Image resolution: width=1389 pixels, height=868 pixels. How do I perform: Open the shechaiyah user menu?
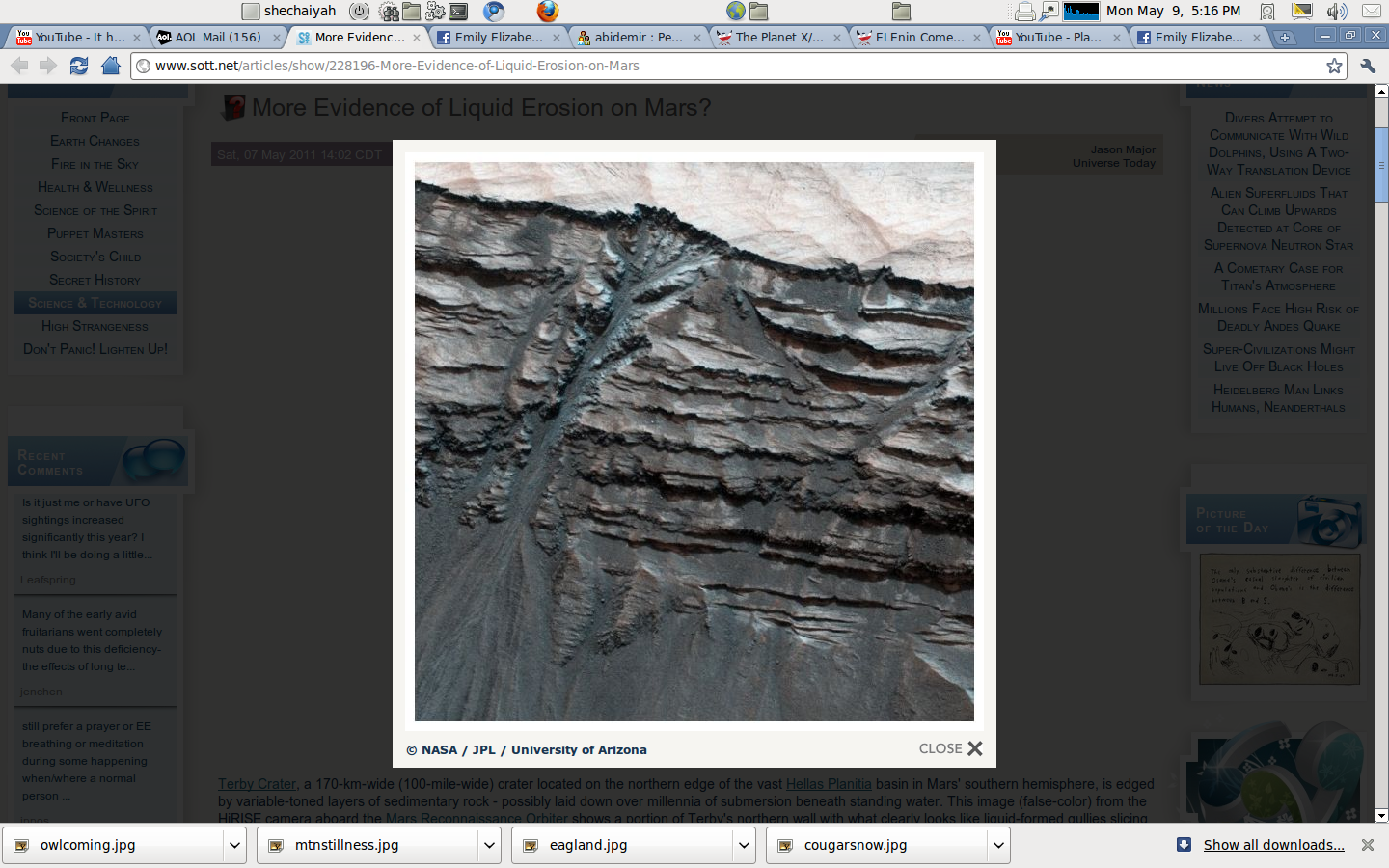[289, 12]
